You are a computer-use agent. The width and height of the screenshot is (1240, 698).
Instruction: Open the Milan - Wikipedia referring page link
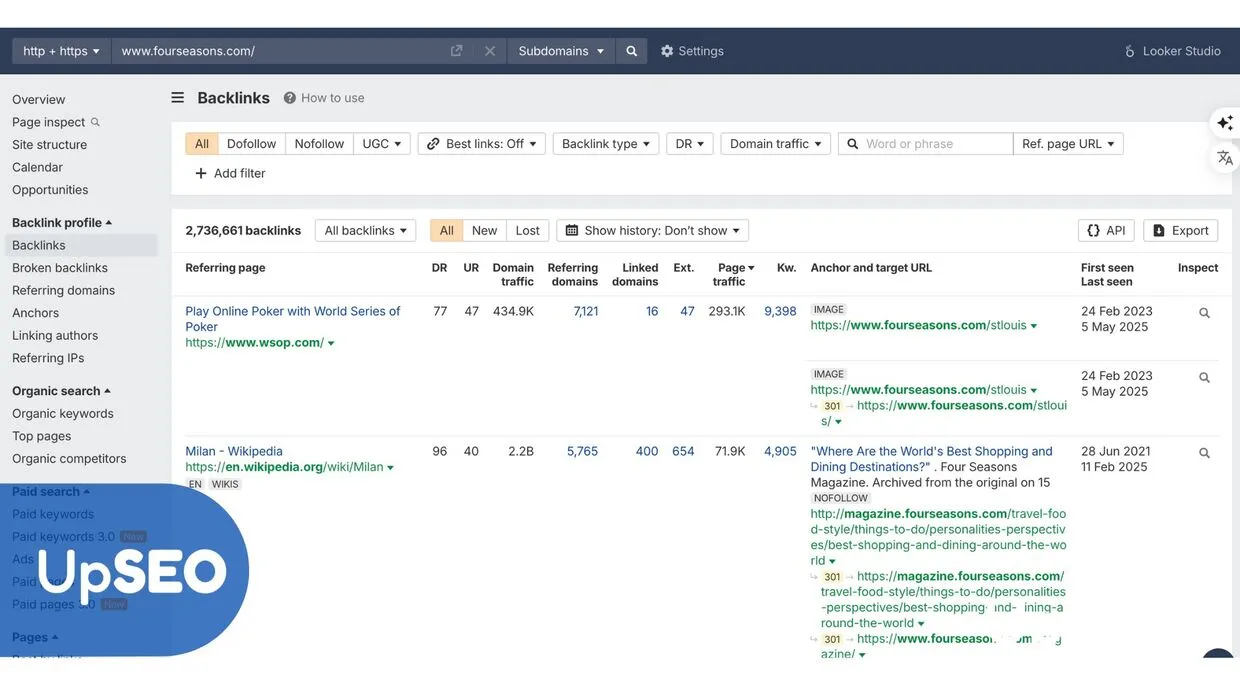(x=234, y=451)
